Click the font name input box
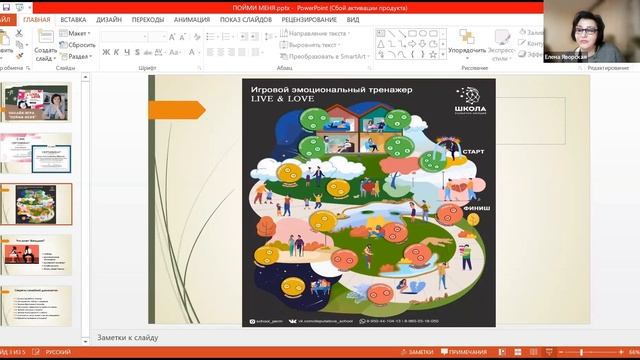Image resolution: width=640 pixels, height=360 pixels. tap(124, 37)
